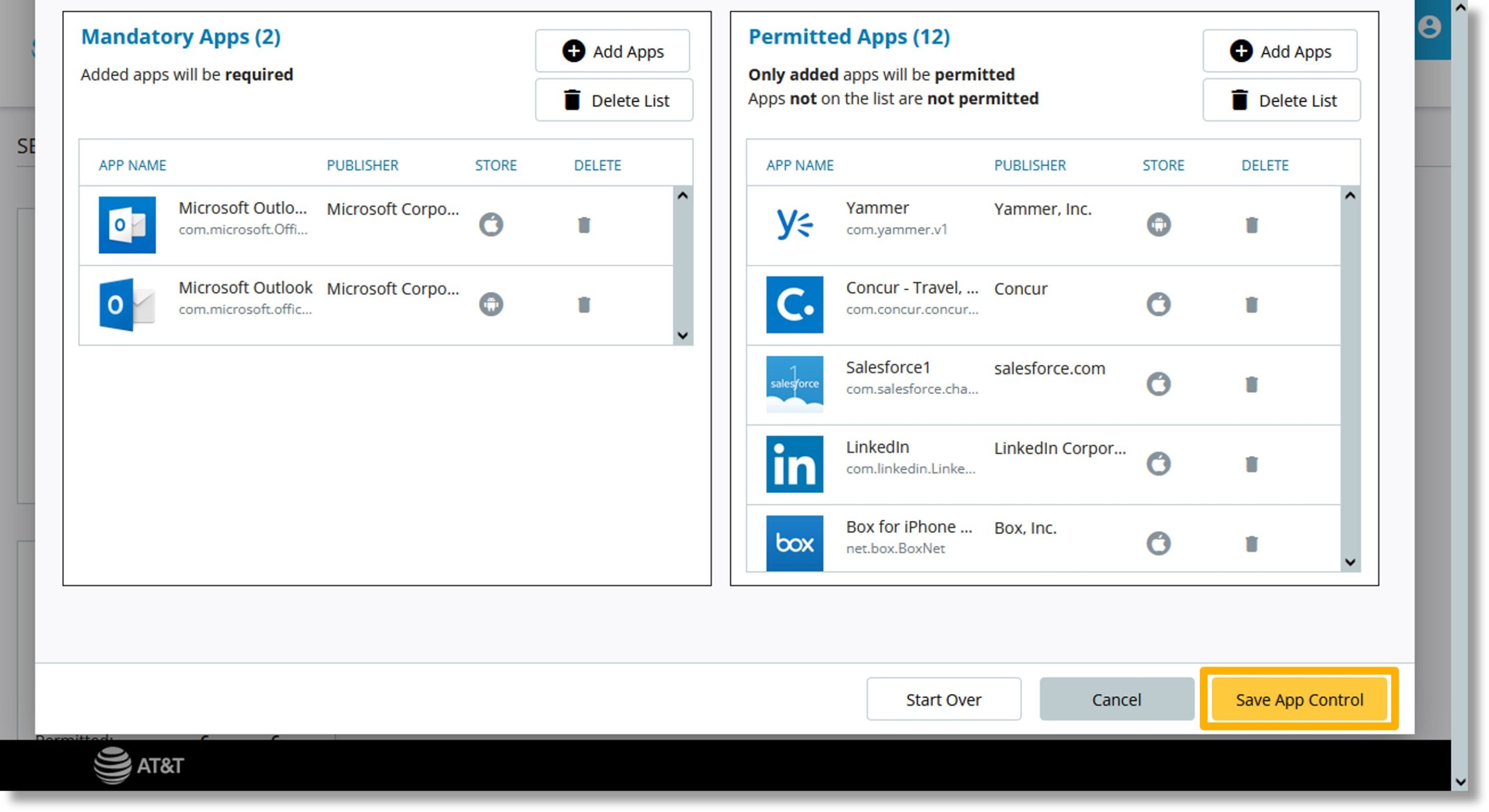Viewport: 1489px width, 812px height.
Task: Click the Concur publisher cell
Action: coord(1020,289)
